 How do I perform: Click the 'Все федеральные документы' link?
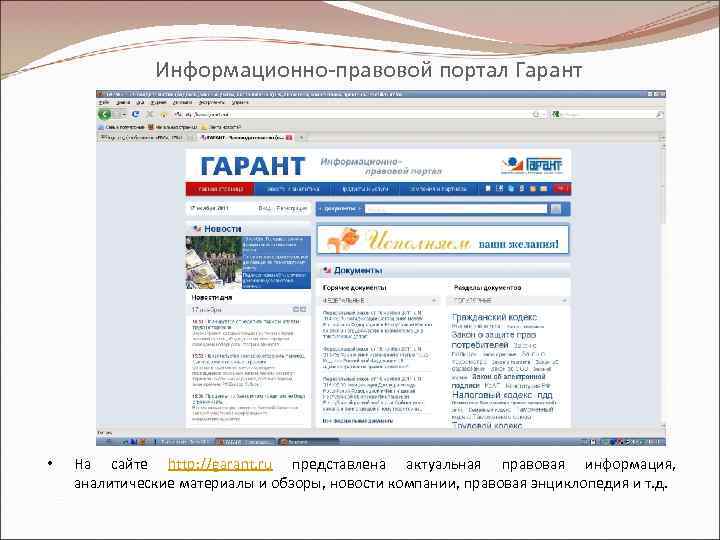(358, 421)
